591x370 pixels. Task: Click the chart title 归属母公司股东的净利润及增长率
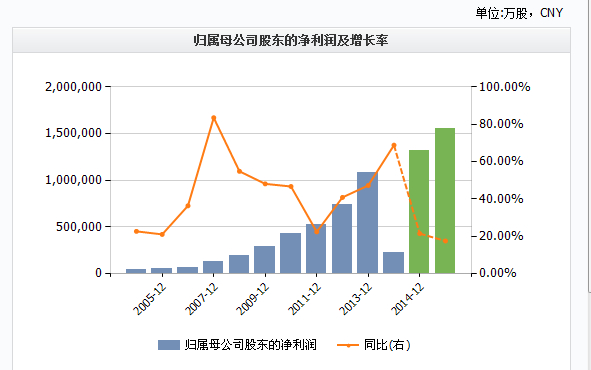pyautogui.click(x=291, y=40)
